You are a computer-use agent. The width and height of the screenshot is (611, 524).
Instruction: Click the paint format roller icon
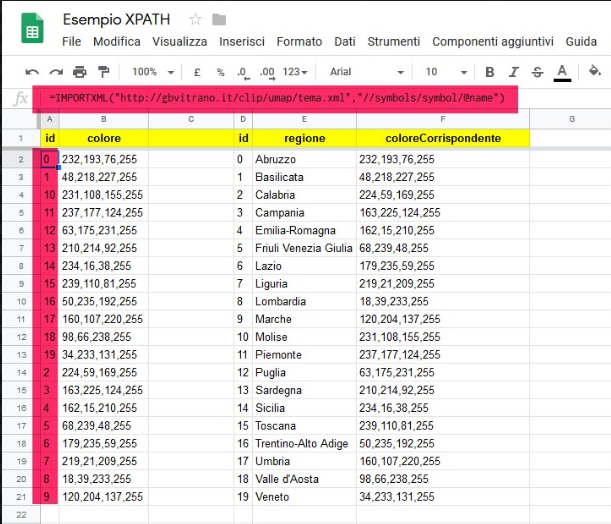pyautogui.click(x=104, y=72)
